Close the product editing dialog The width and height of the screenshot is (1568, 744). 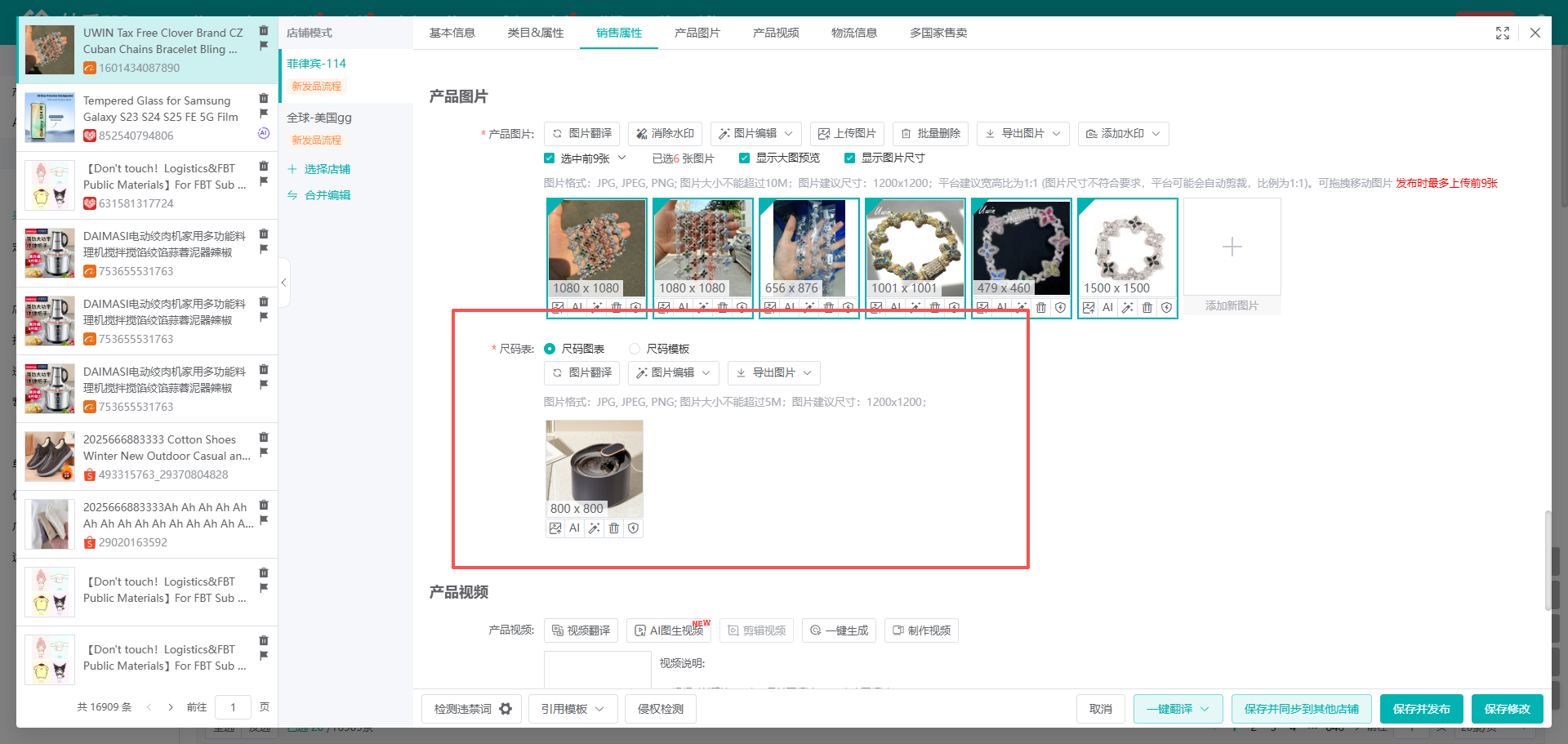1535,33
